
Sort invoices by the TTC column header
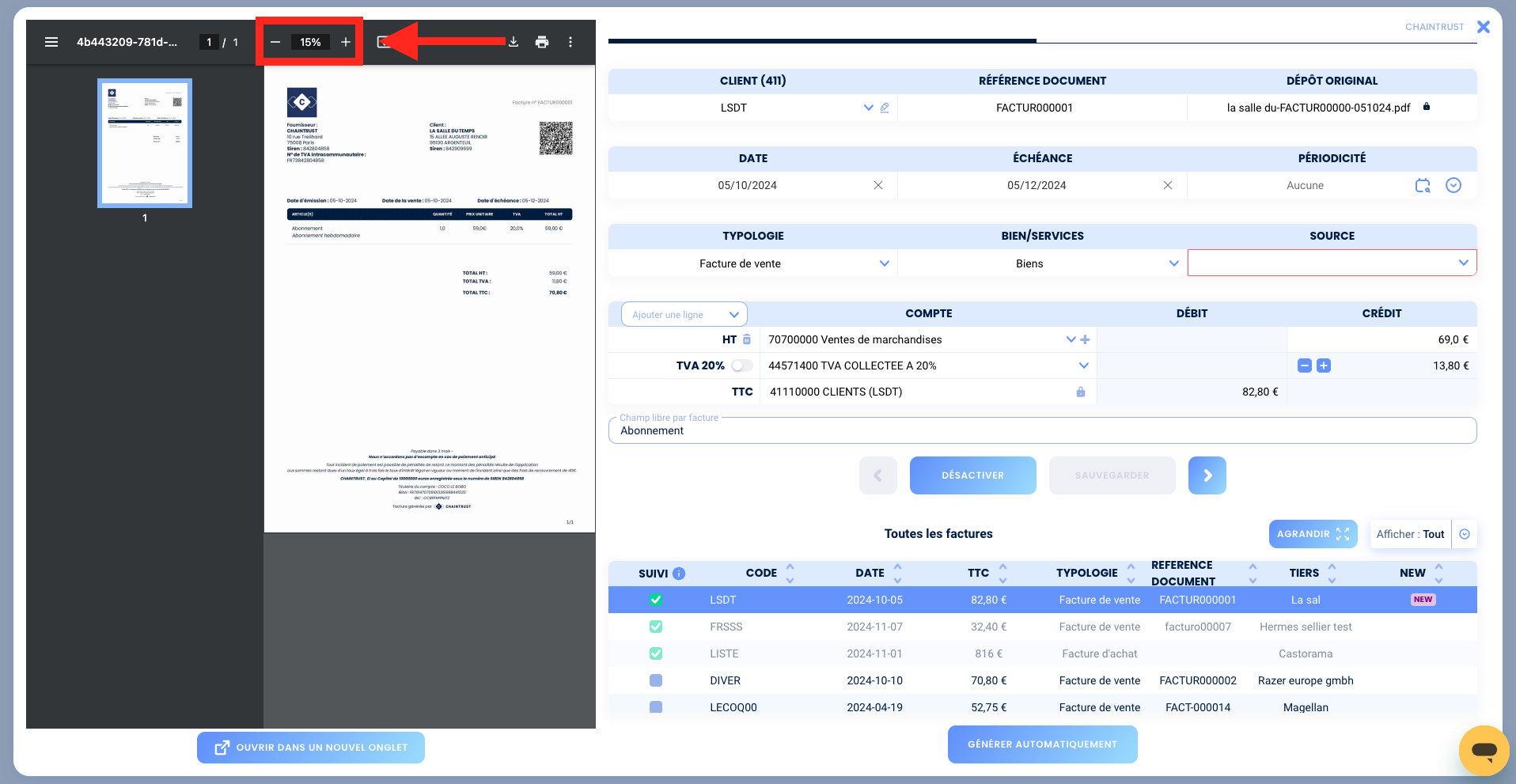[978, 573]
